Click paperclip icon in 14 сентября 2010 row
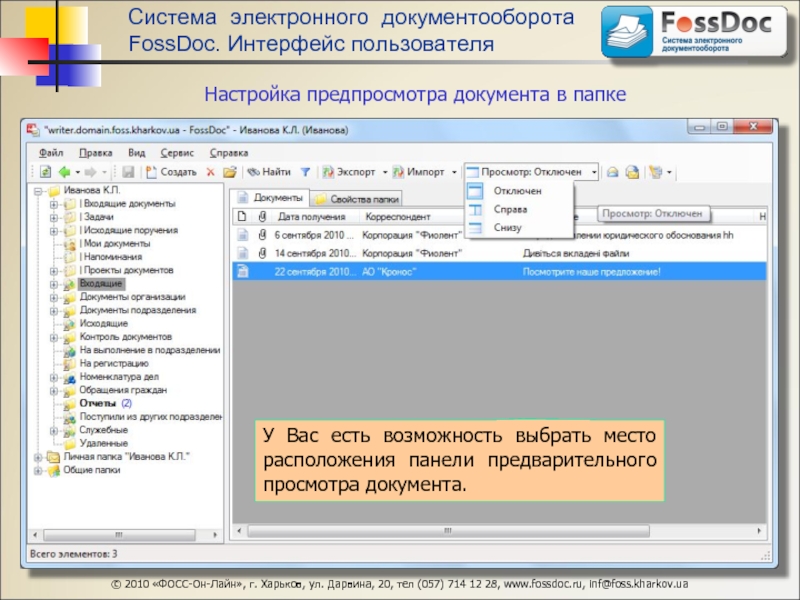This screenshot has height=600, width=800. [262, 253]
